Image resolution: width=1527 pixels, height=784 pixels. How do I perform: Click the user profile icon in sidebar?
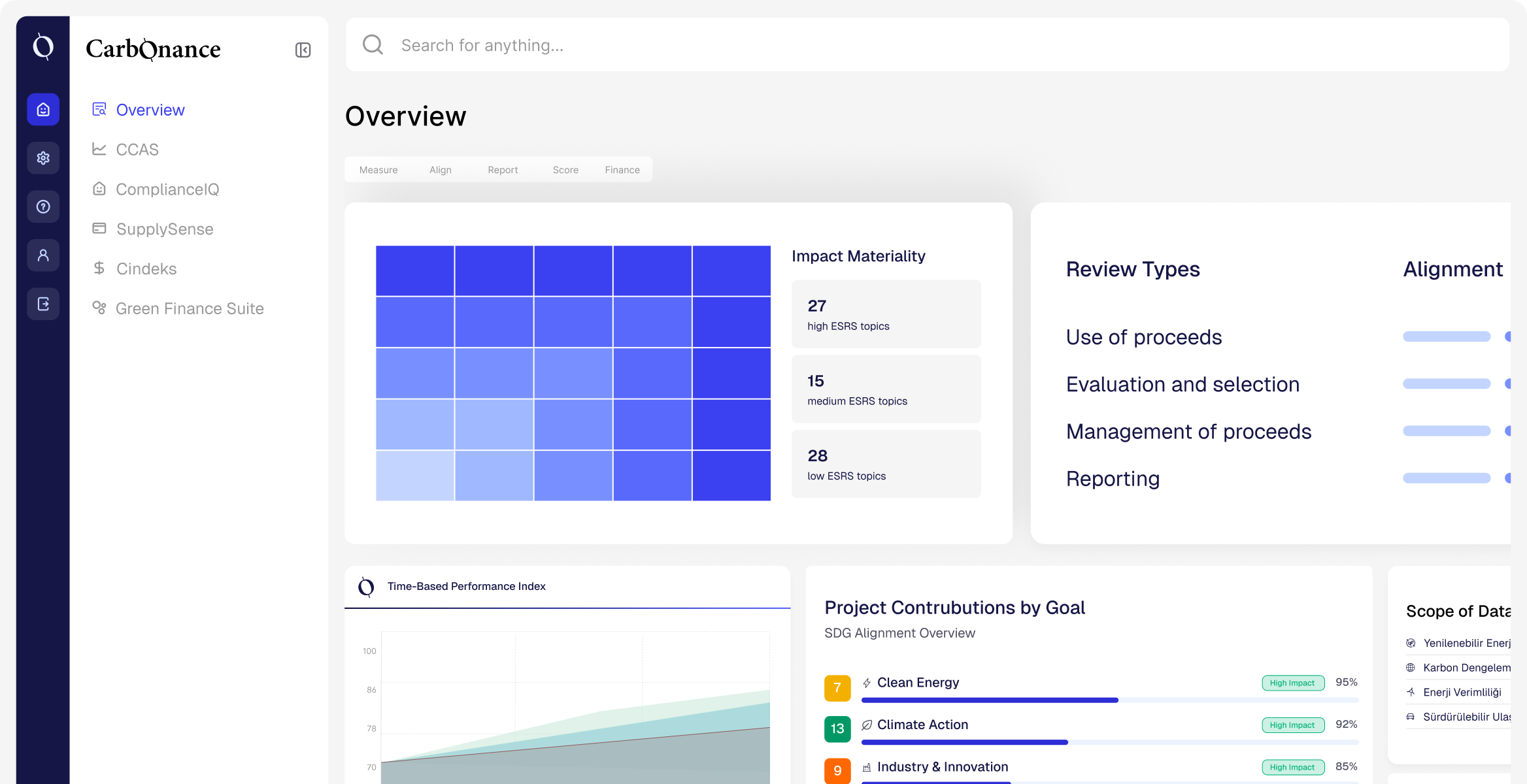click(42, 255)
